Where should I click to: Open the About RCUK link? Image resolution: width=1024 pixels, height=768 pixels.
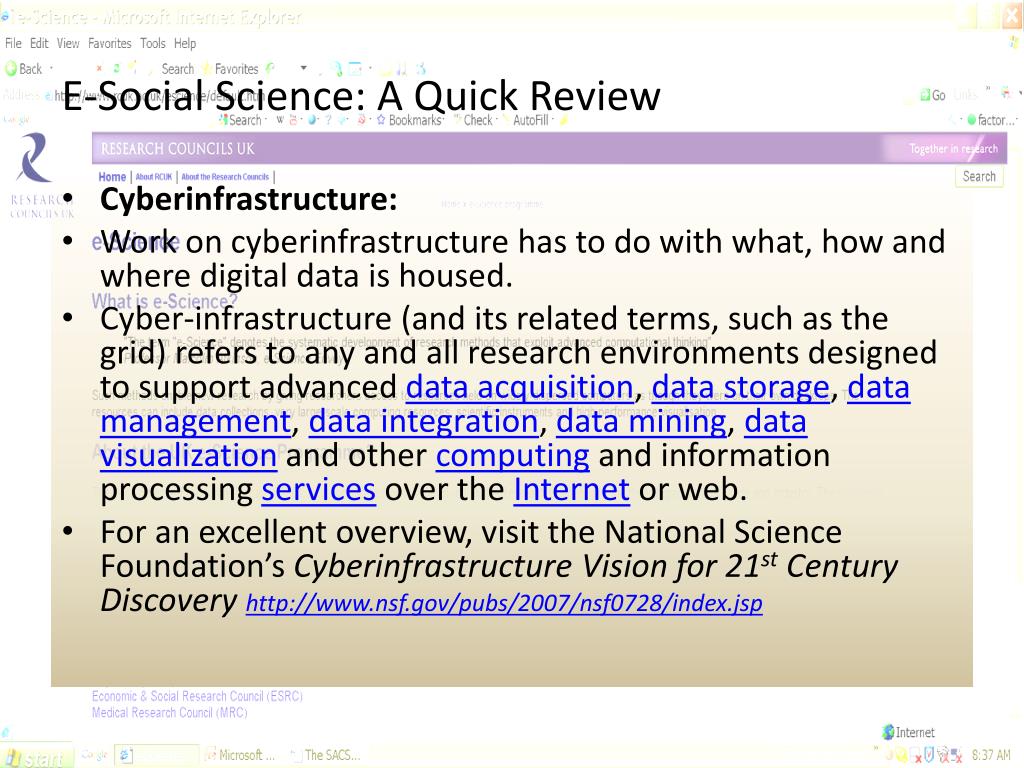153,177
